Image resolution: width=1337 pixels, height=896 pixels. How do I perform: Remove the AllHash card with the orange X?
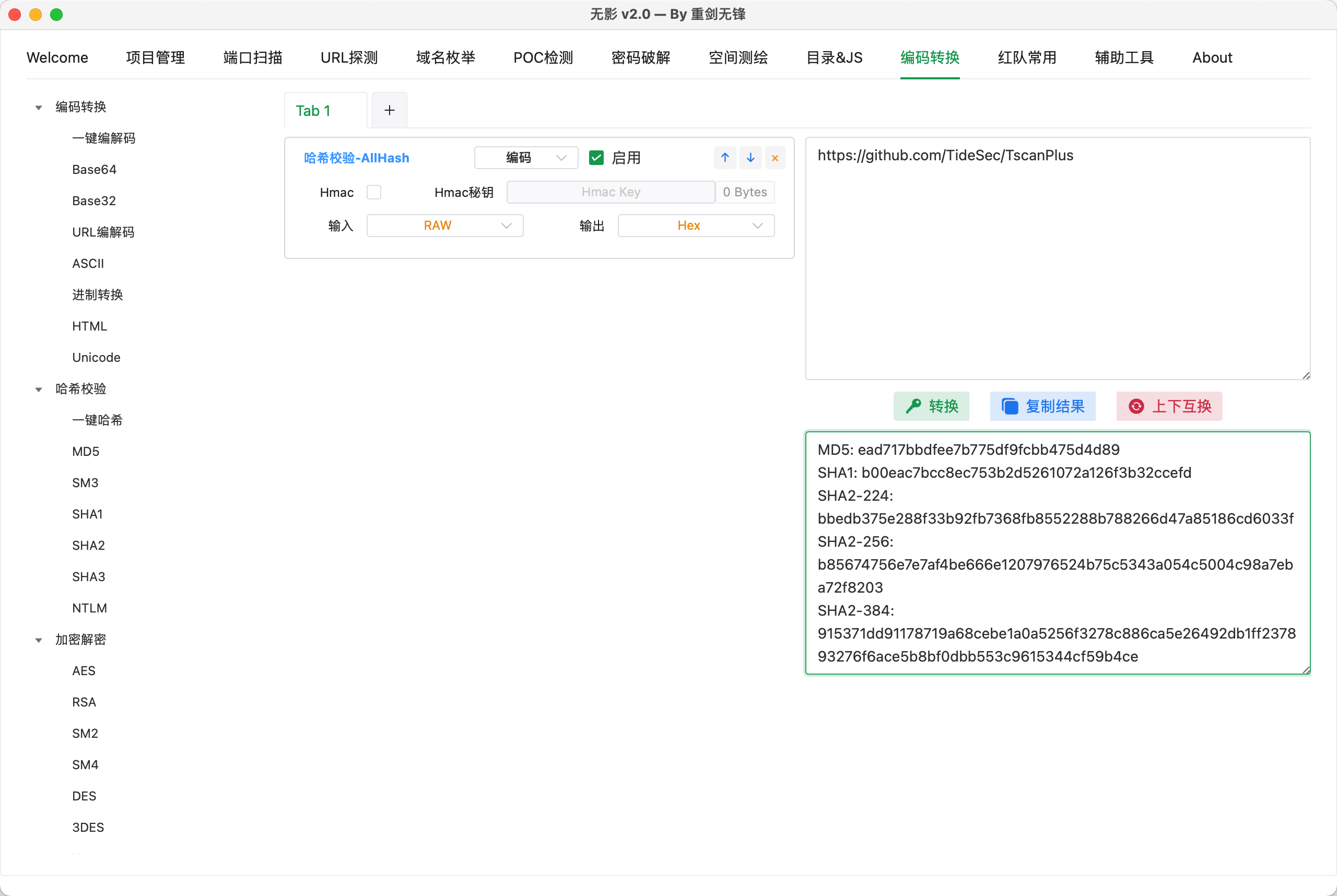pyautogui.click(x=775, y=158)
